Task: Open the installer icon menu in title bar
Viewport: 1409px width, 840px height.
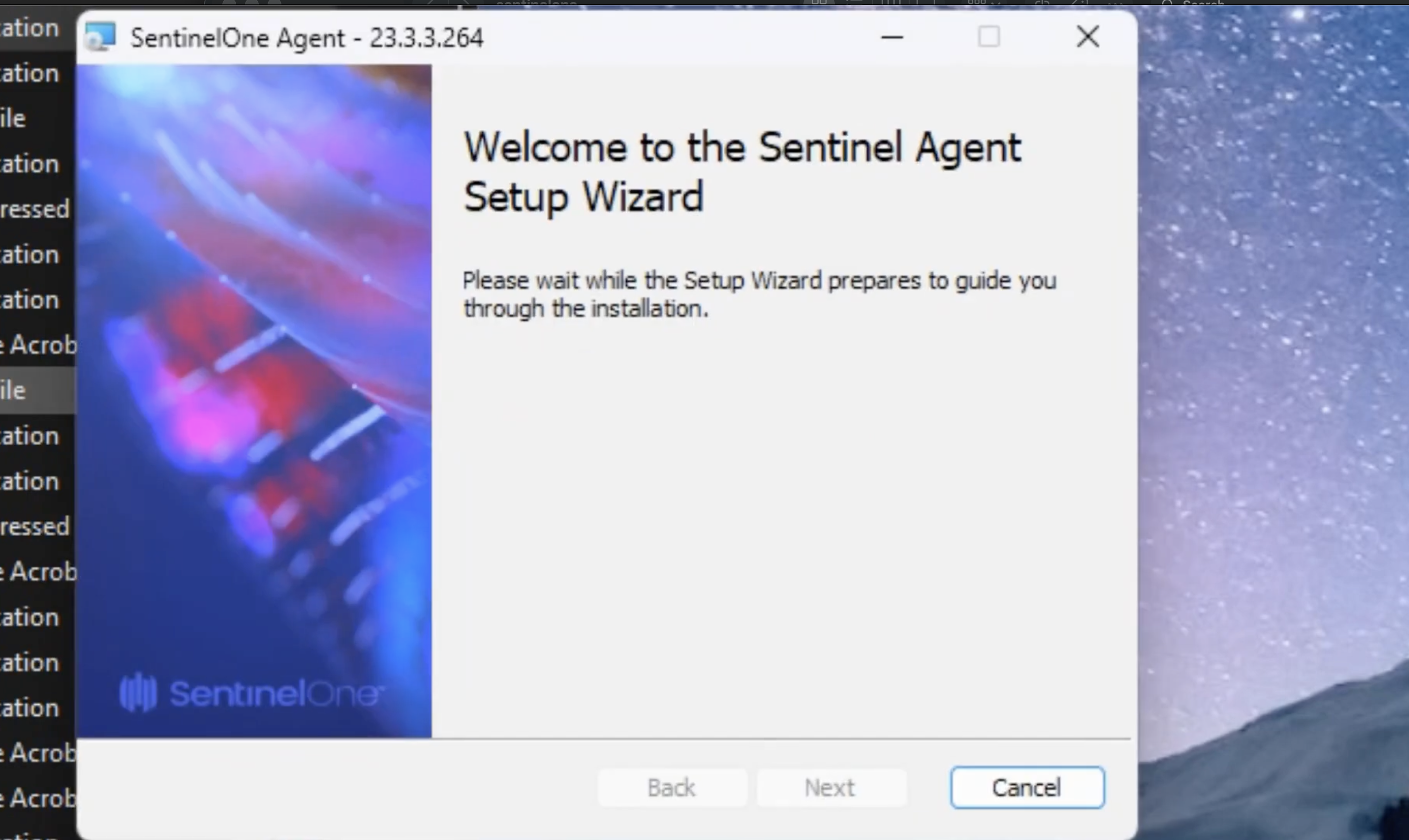Action: tap(100, 37)
